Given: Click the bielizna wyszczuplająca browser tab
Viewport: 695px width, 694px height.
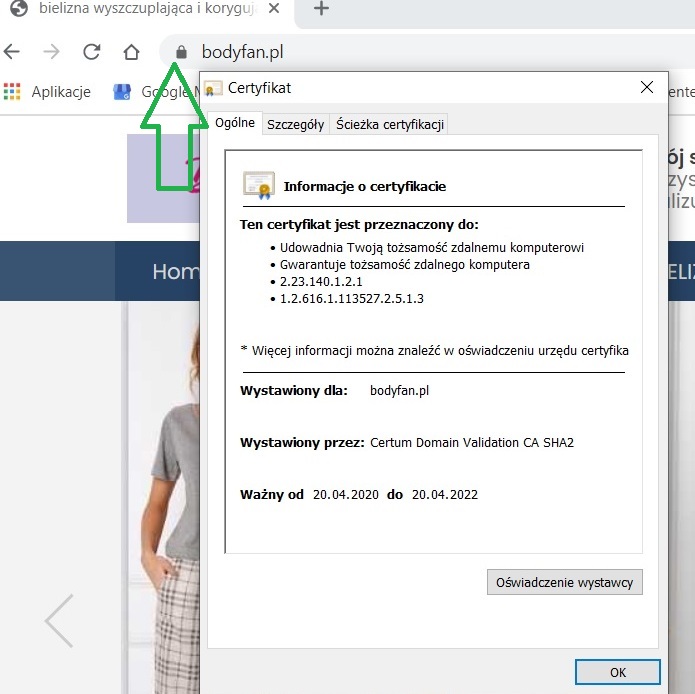Looking at the screenshot, I should (146, 9).
